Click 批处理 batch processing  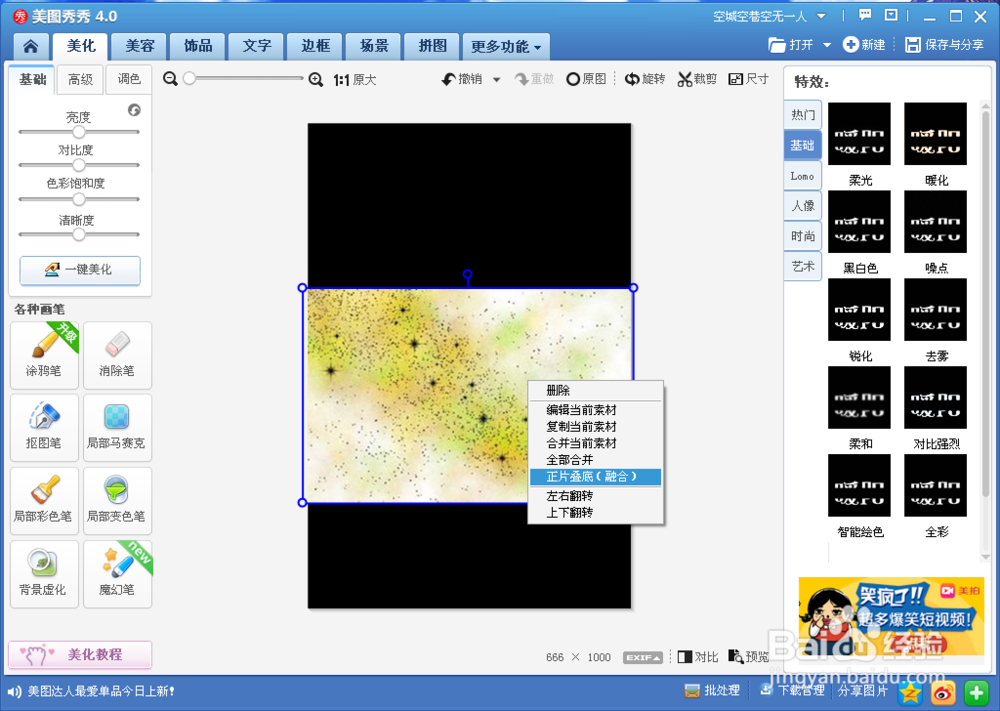pyautogui.click(x=712, y=691)
